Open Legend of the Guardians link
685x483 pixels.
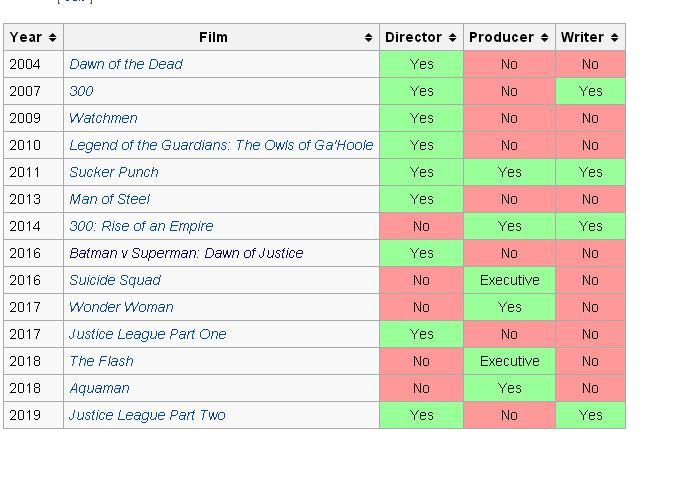221,145
